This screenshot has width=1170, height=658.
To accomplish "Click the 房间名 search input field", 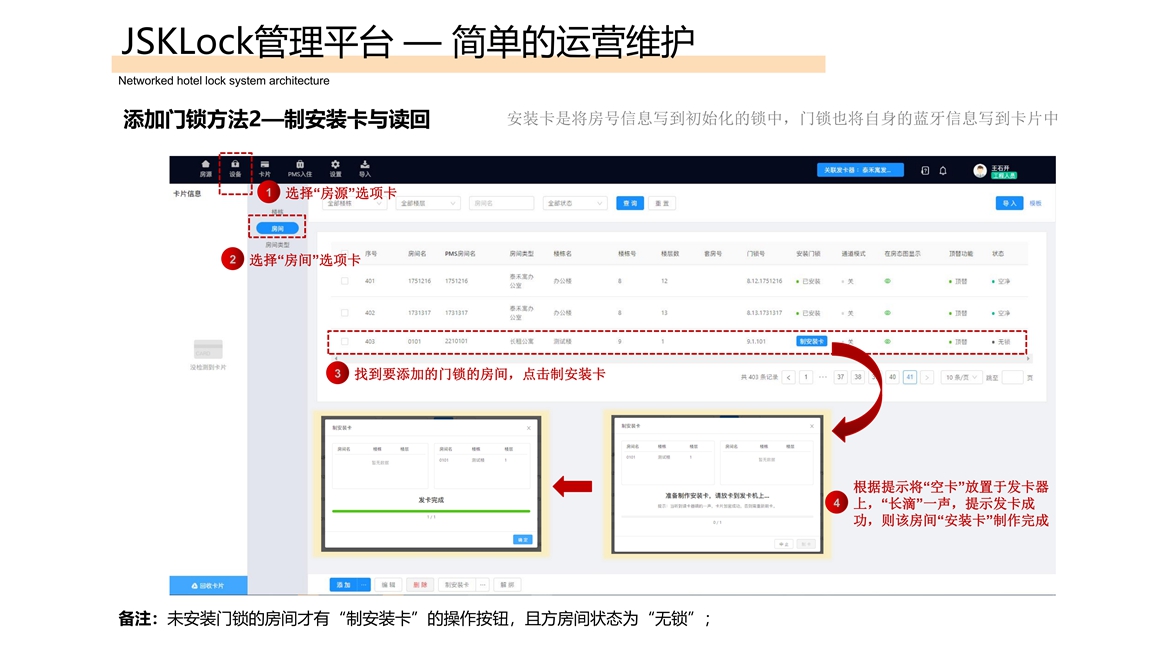I will [x=501, y=203].
